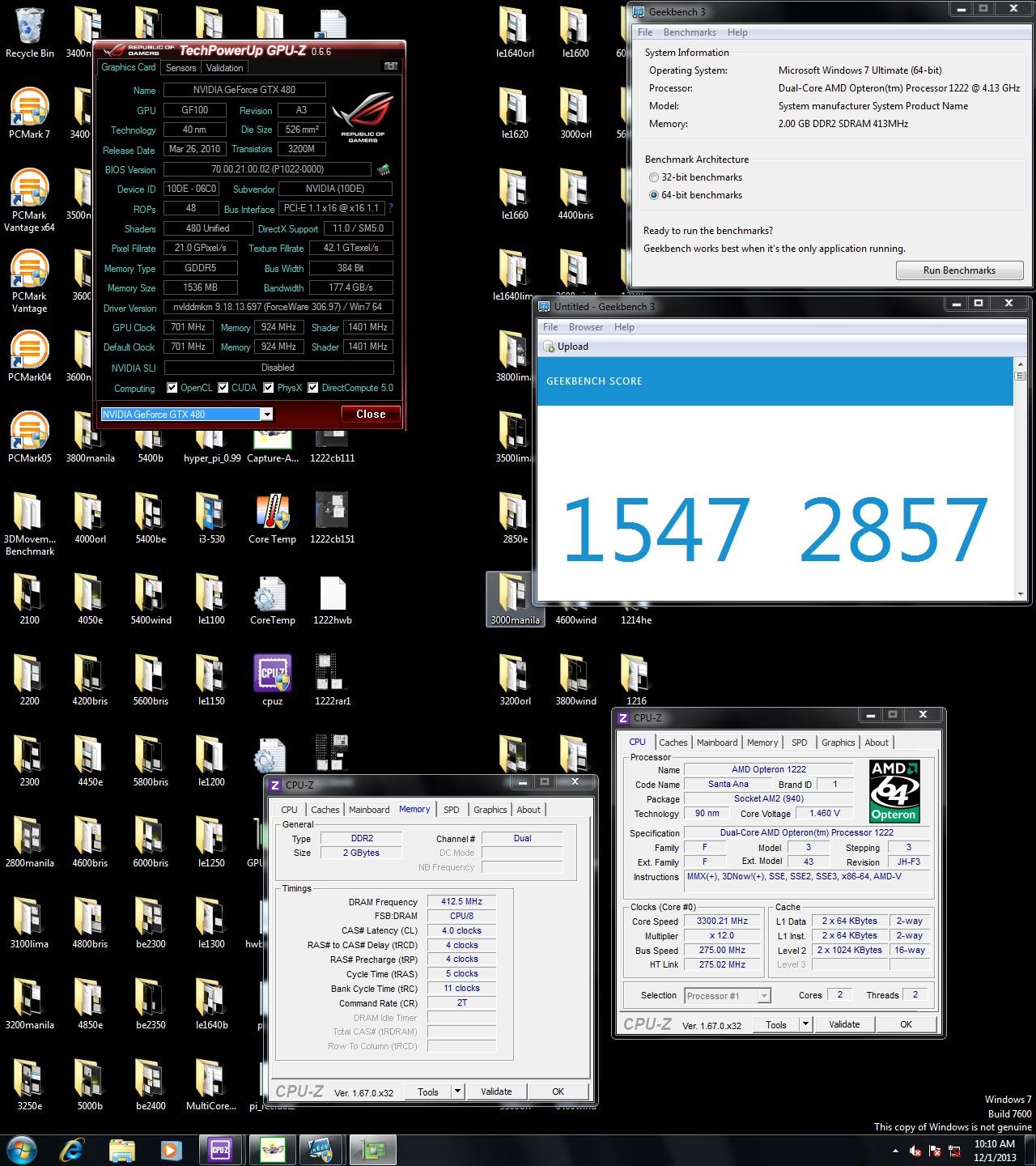Select the PCMark04 desktop shortcut
Viewport: 1036px width, 1166px height.
pyautogui.click(x=29, y=356)
